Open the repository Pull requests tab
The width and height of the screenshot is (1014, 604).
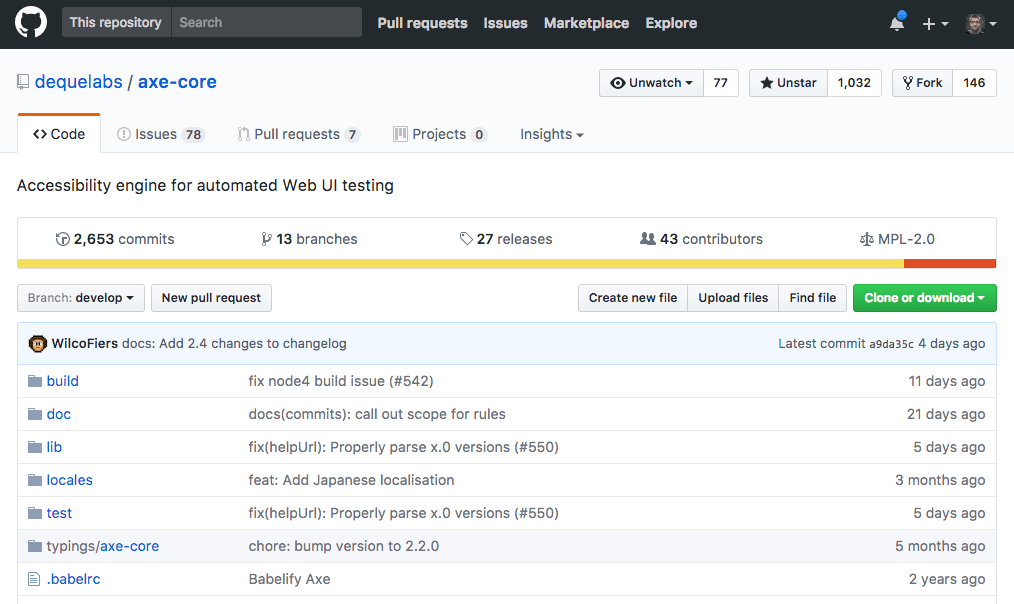tap(299, 134)
